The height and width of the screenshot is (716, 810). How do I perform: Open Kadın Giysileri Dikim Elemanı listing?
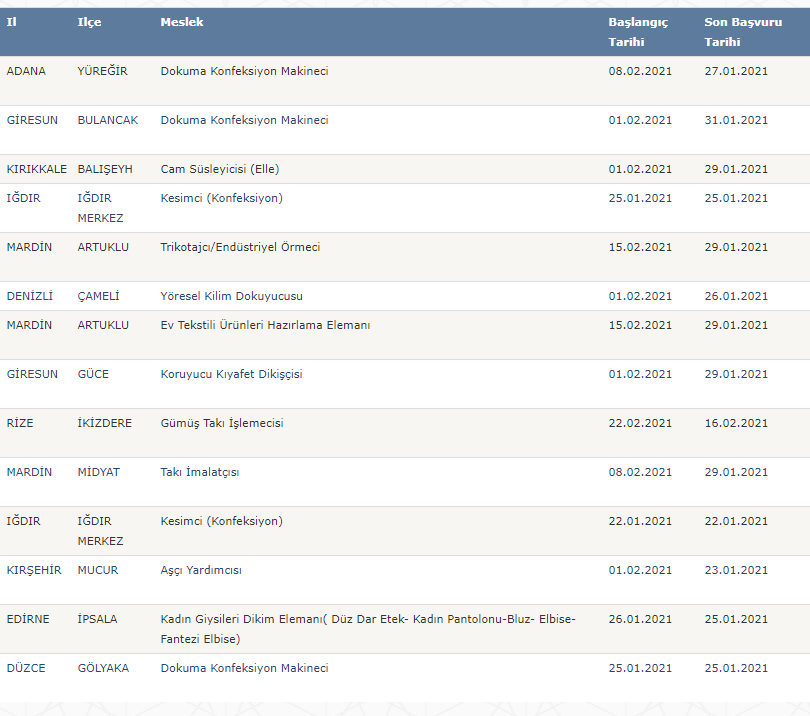click(368, 629)
